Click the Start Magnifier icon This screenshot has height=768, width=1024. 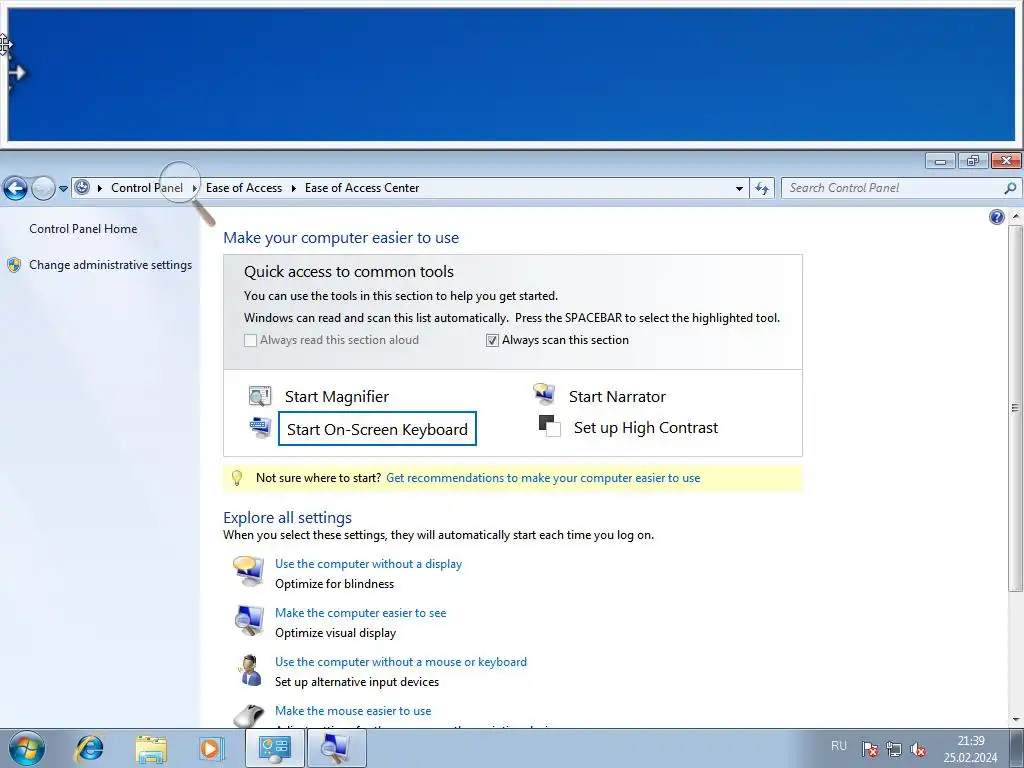(x=259, y=396)
